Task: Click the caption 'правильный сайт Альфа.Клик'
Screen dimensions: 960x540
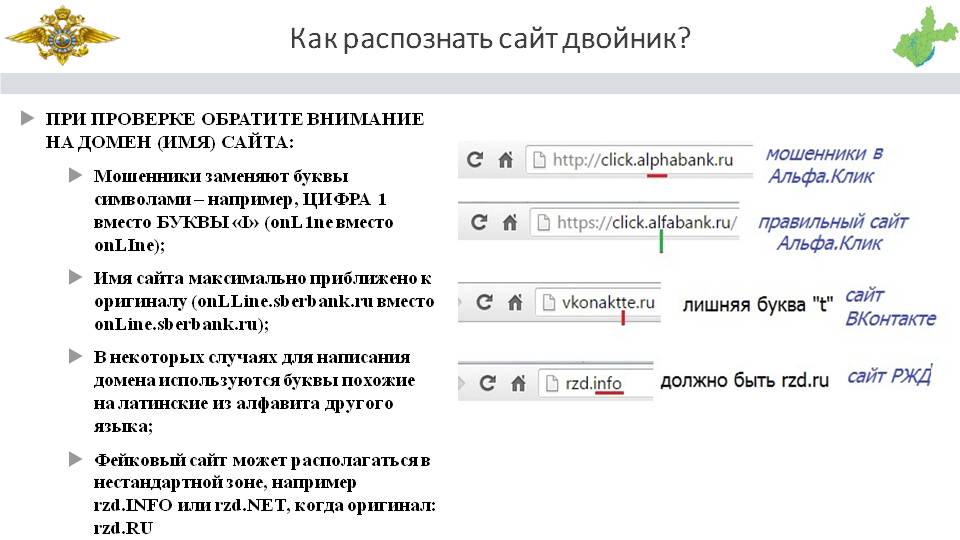Action: click(833, 233)
